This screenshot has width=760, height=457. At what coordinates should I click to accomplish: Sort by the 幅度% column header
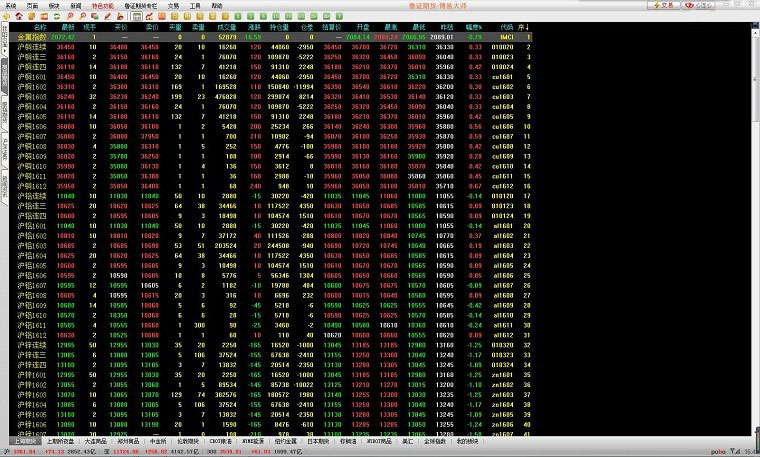click(x=474, y=27)
